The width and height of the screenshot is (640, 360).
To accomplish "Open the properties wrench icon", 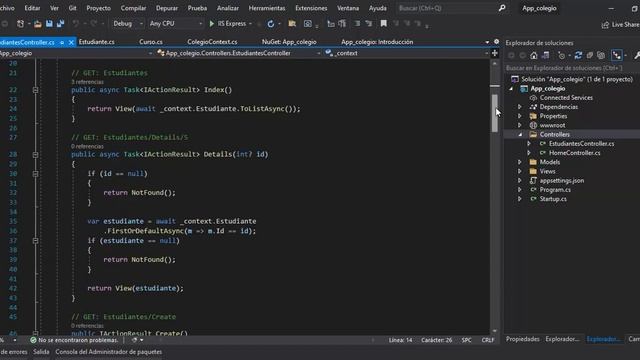I will pos(637,56).
